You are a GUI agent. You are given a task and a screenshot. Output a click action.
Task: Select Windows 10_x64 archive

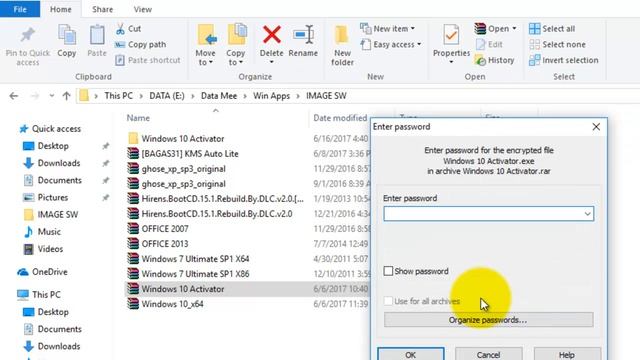click(x=165, y=304)
